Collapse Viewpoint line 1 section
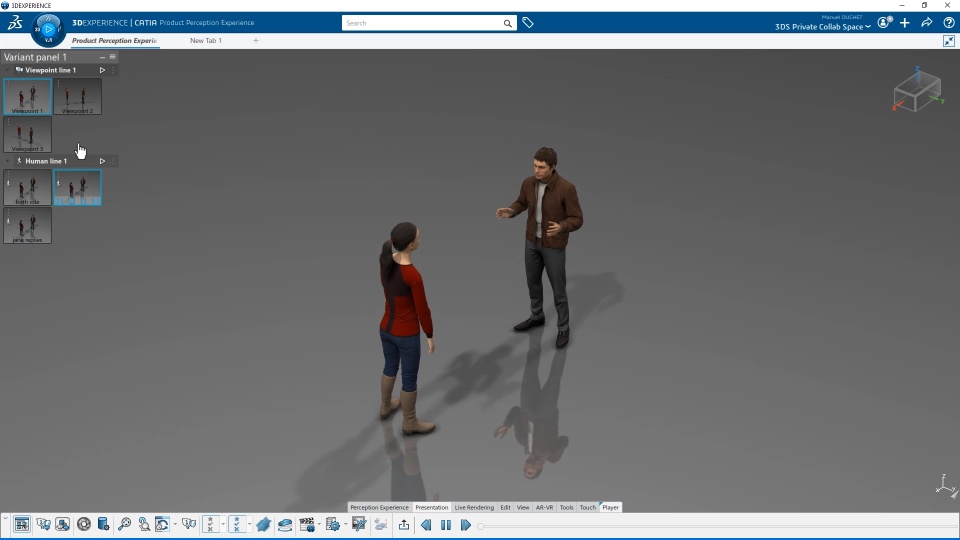Image resolution: width=960 pixels, height=540 pixels. pos(7,70)
